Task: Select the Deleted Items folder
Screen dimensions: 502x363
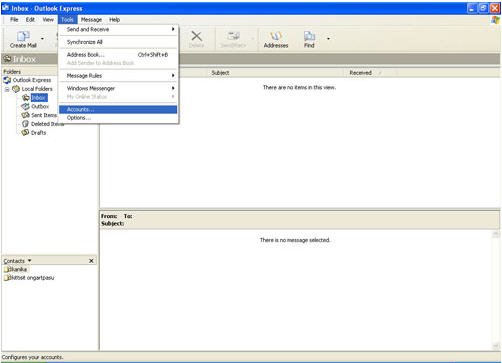Action: (x=47, y=124)
